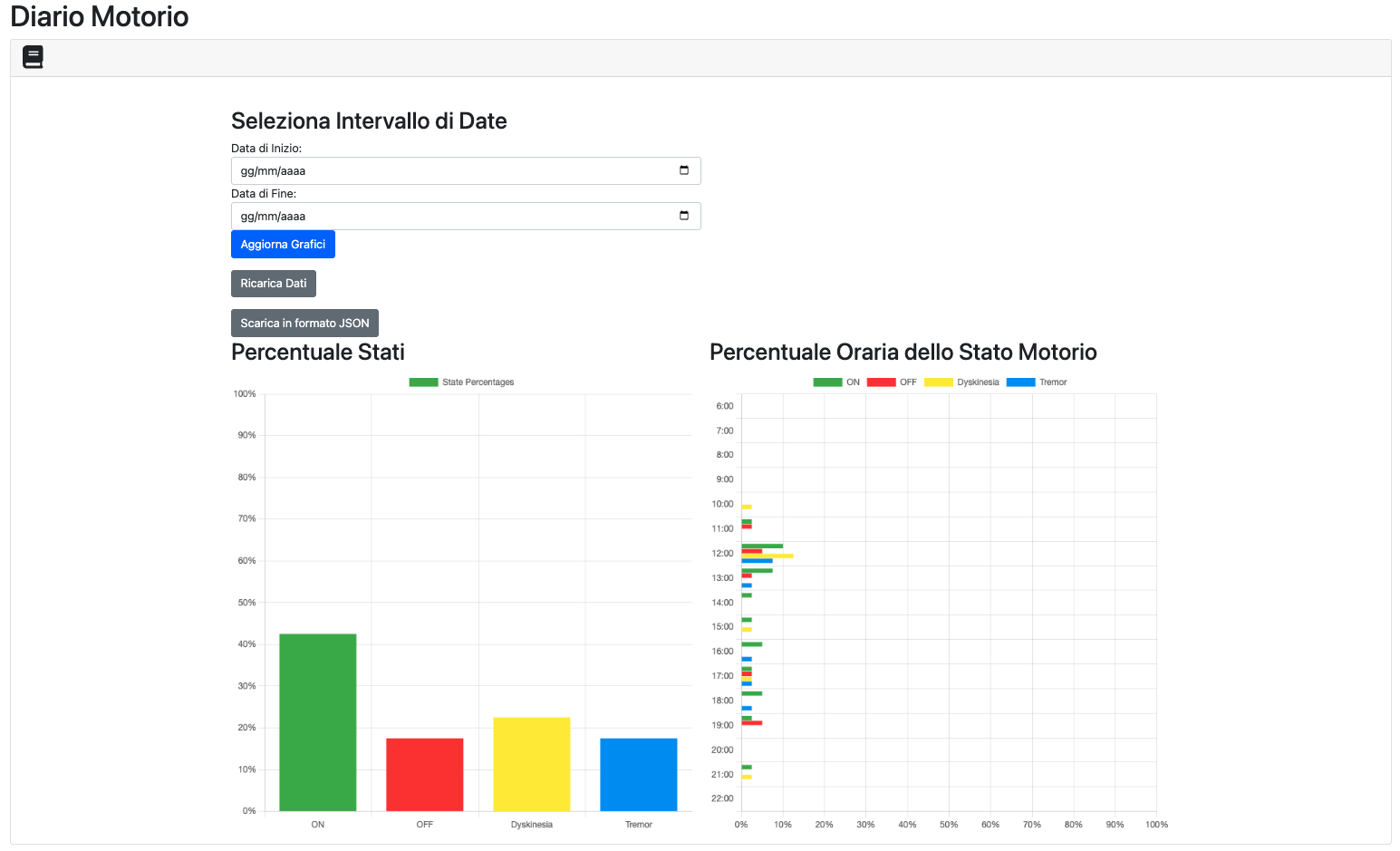Click the Data di Inizio date field
The height and width of the screenshot is (851, 1400).
point(466,170)
